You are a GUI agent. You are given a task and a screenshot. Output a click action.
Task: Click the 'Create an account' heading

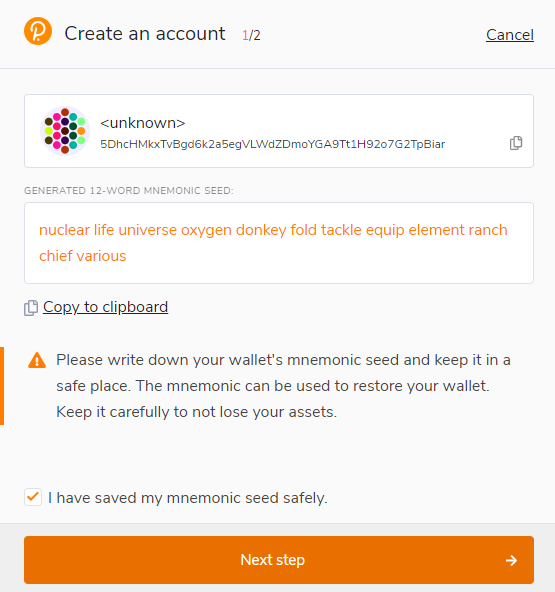[145, 34]
